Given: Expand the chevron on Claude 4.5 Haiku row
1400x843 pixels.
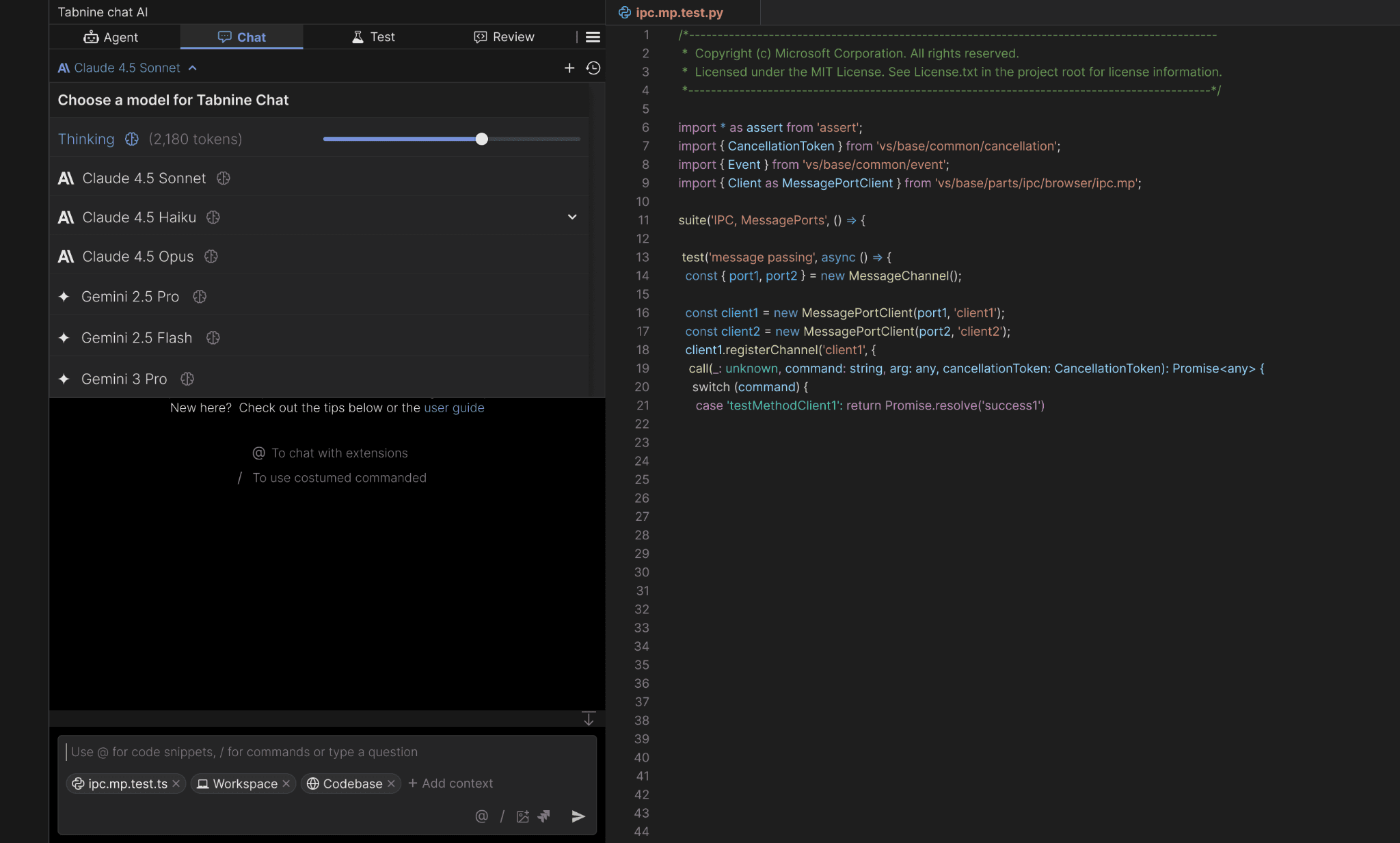Looking at the screenshot, I should point(572,217).
